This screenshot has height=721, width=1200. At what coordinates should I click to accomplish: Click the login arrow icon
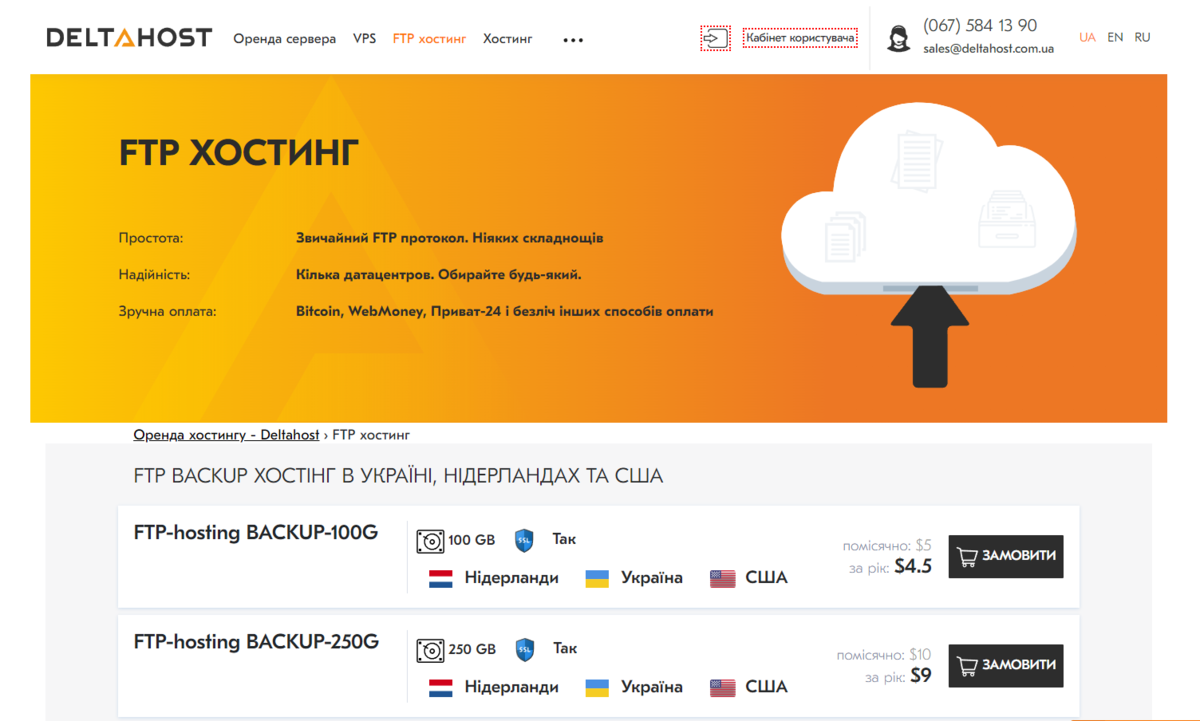tap(715, 39)
